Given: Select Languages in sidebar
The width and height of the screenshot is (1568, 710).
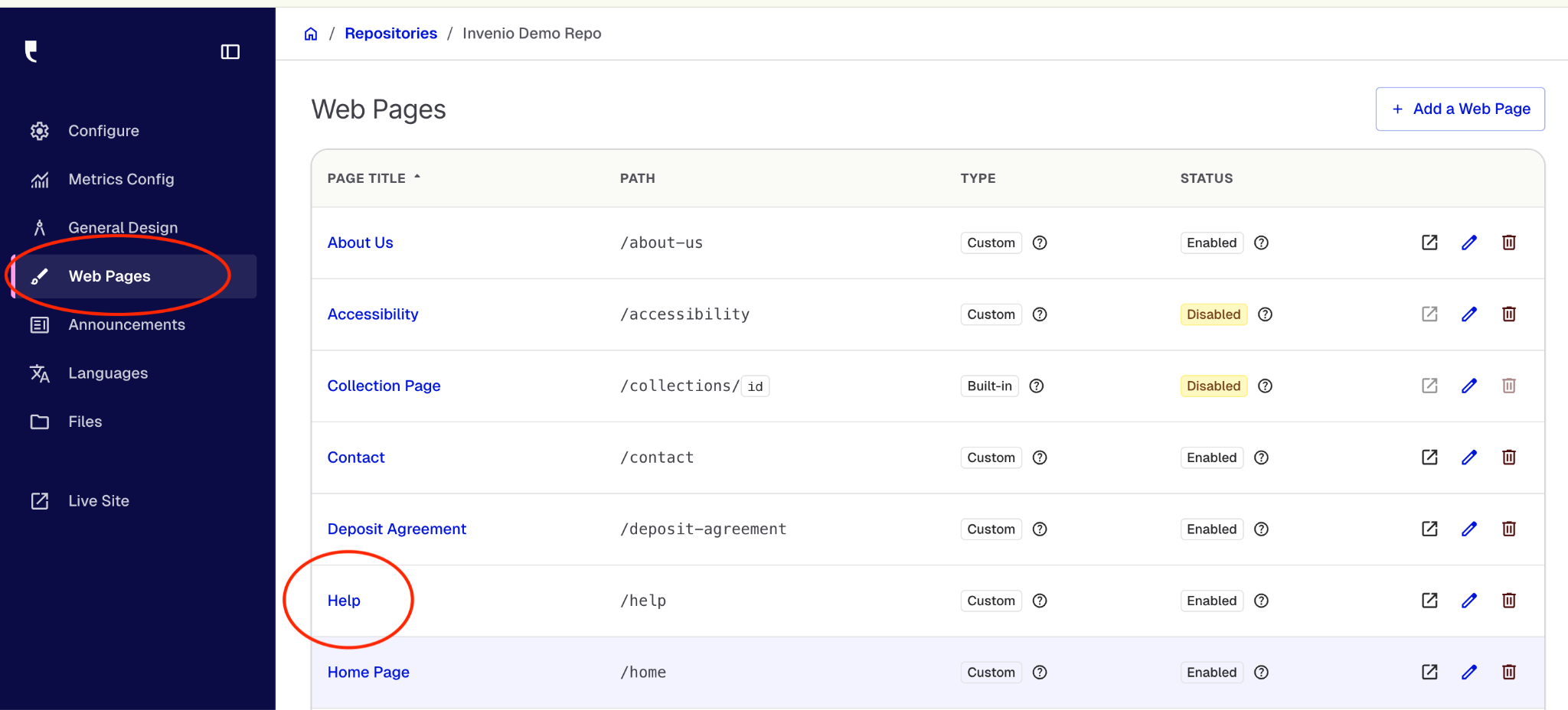Looking at the screenshot, I should tap(108, 373).
